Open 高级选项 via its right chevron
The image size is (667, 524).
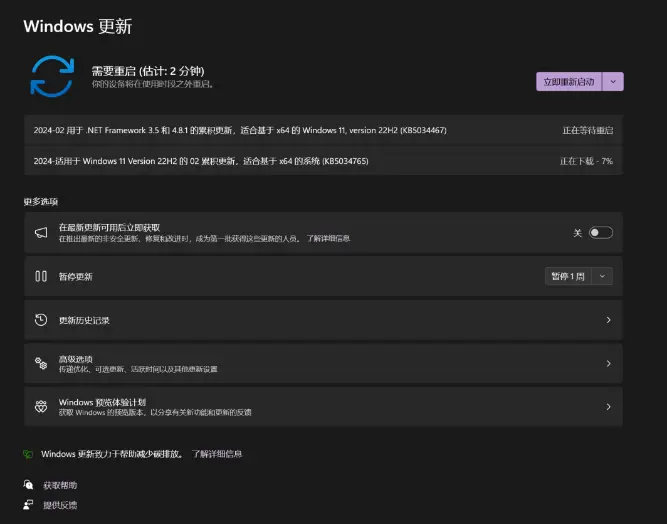[608, 363]
